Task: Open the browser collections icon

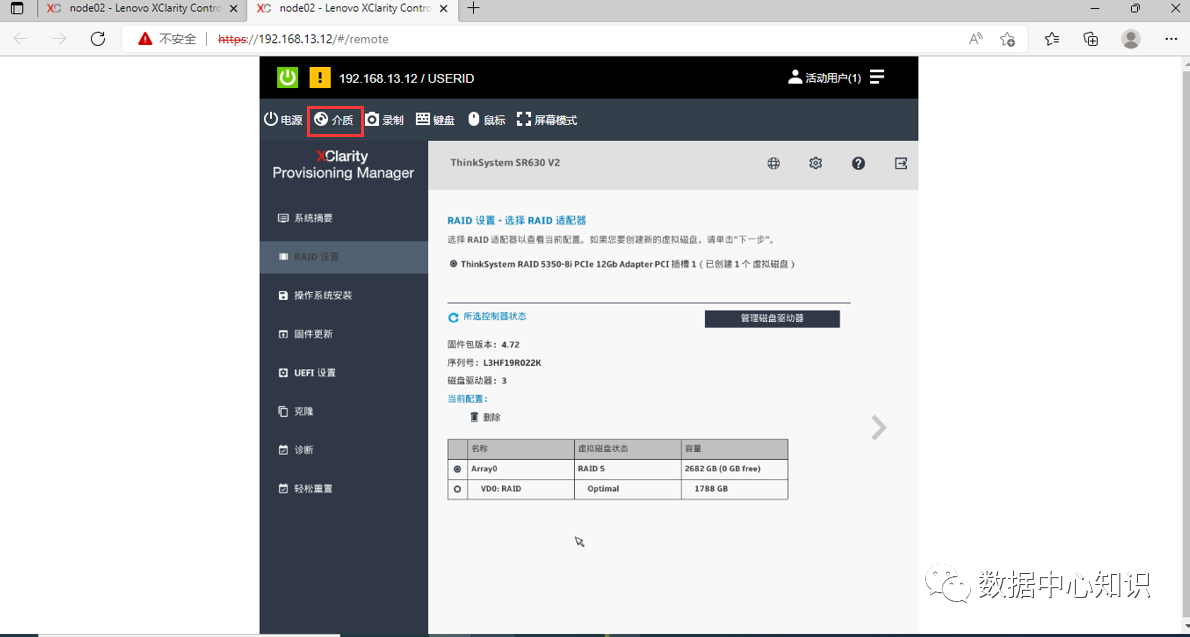Action: (x=1091, y=39)
